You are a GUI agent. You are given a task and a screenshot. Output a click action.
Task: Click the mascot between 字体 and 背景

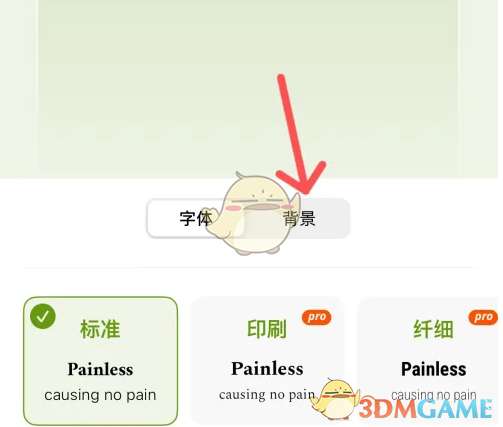point(257,213)
